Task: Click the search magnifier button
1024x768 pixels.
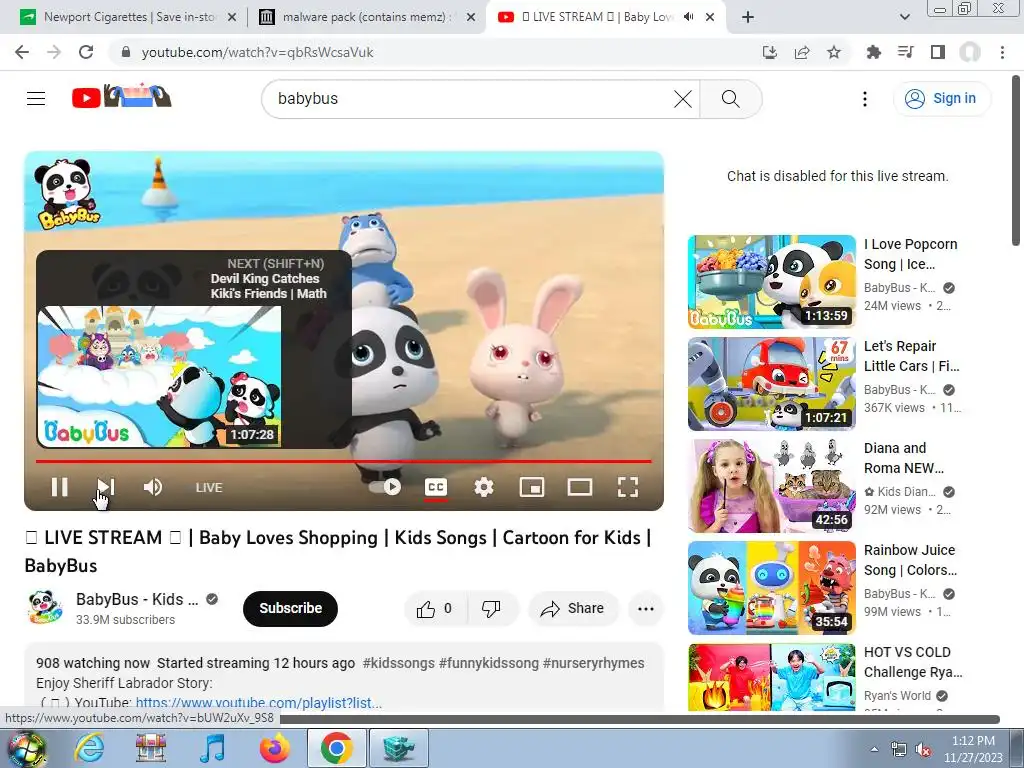Action: pos(731,99)
